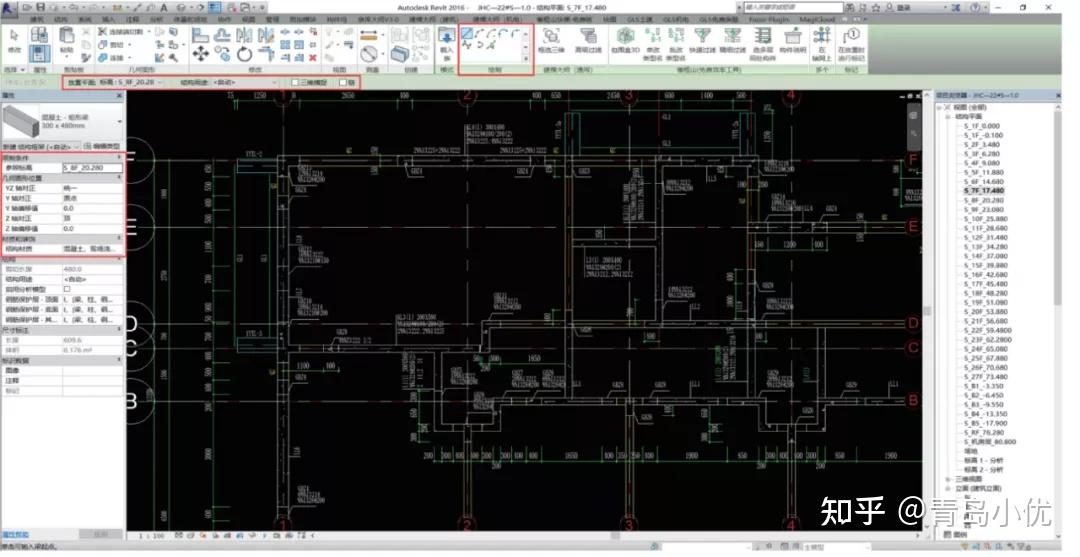Collapse the Dimensions group in Properties
Viewport: 1080px width, 557px height.
click(119, 330)
